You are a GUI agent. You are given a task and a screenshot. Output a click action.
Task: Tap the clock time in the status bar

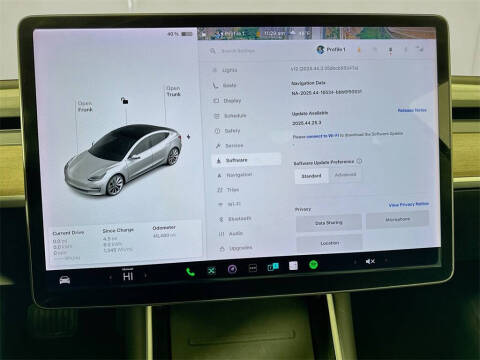pos(274,33)
